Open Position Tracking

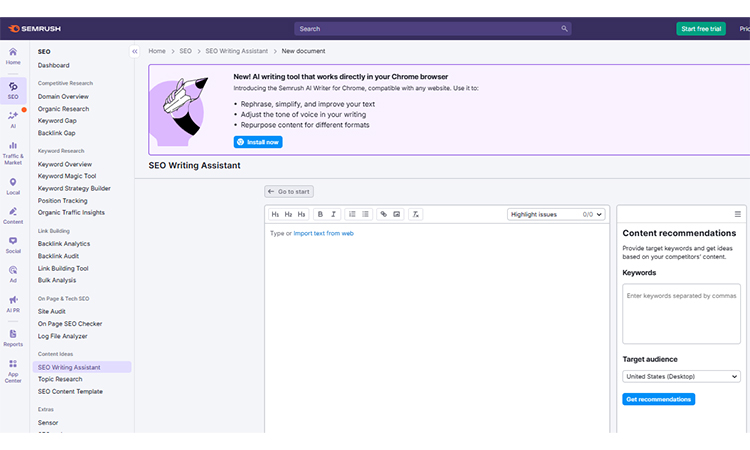click(63, 201)
